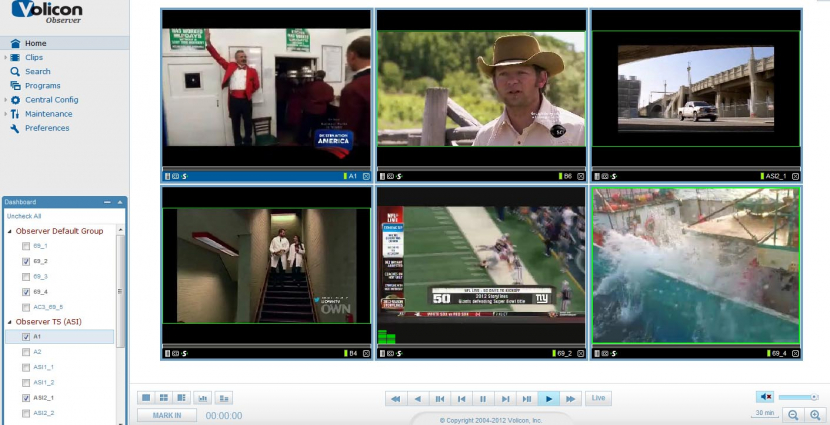The height and width of the screenshot is (425, 830).
Task: Jump to Live playback
Action: point(598,399)
